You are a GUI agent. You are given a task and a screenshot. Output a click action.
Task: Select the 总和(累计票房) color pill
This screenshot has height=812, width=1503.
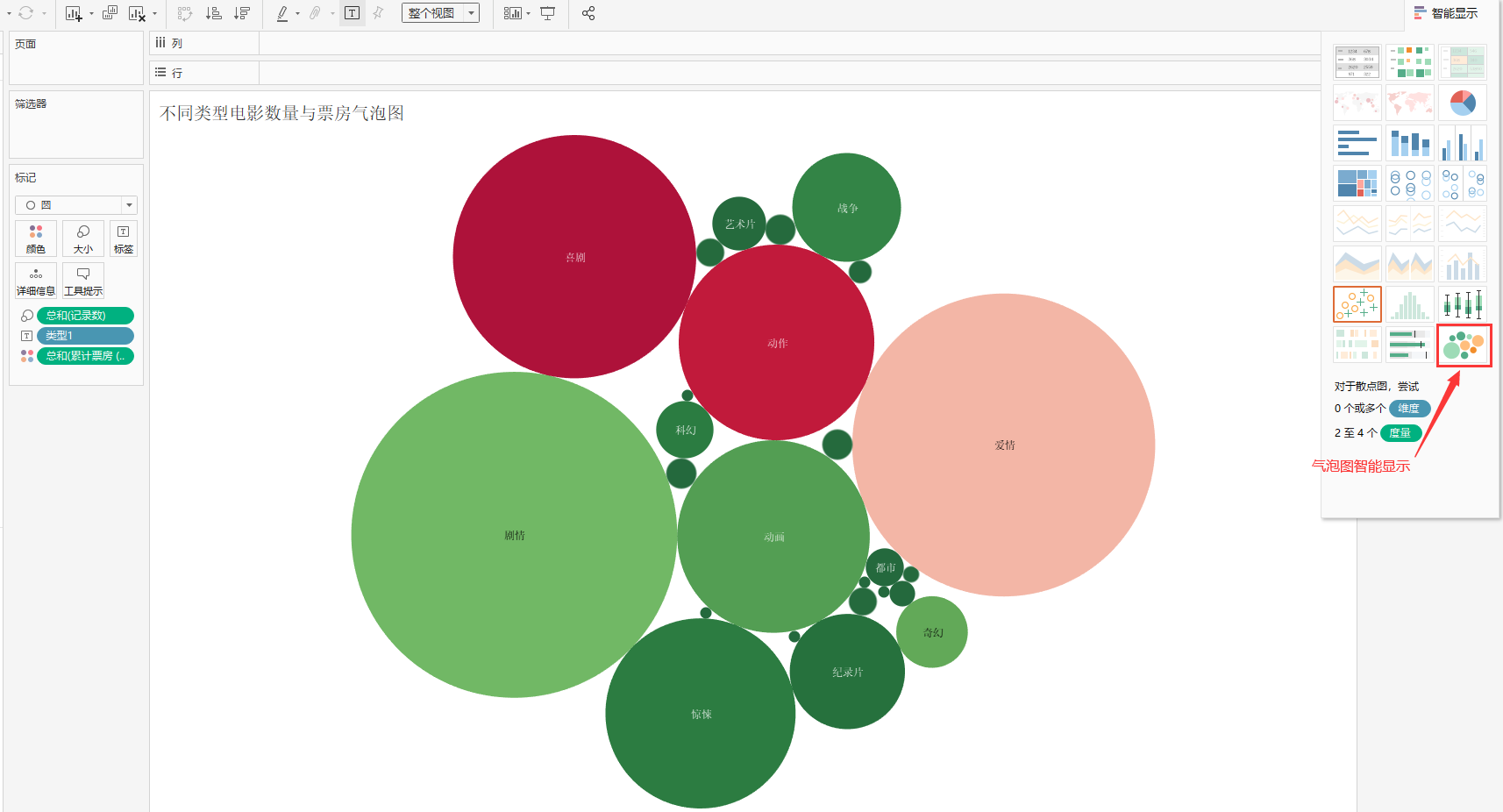pos(85,356)
